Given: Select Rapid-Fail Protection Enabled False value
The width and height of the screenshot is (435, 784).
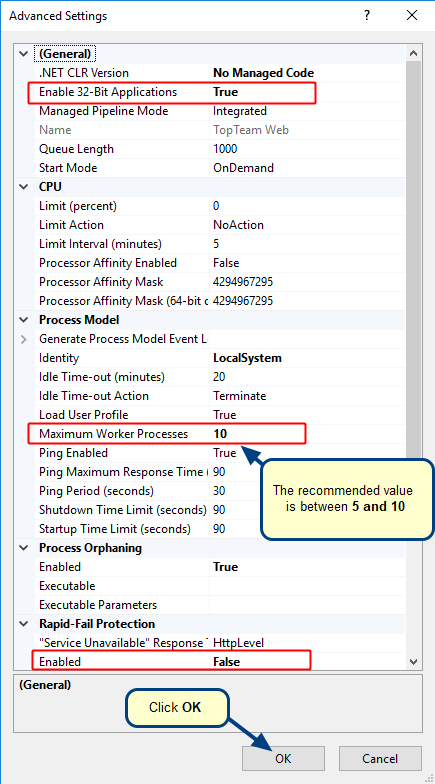Looking at the screenshot, I should [226, 662].
